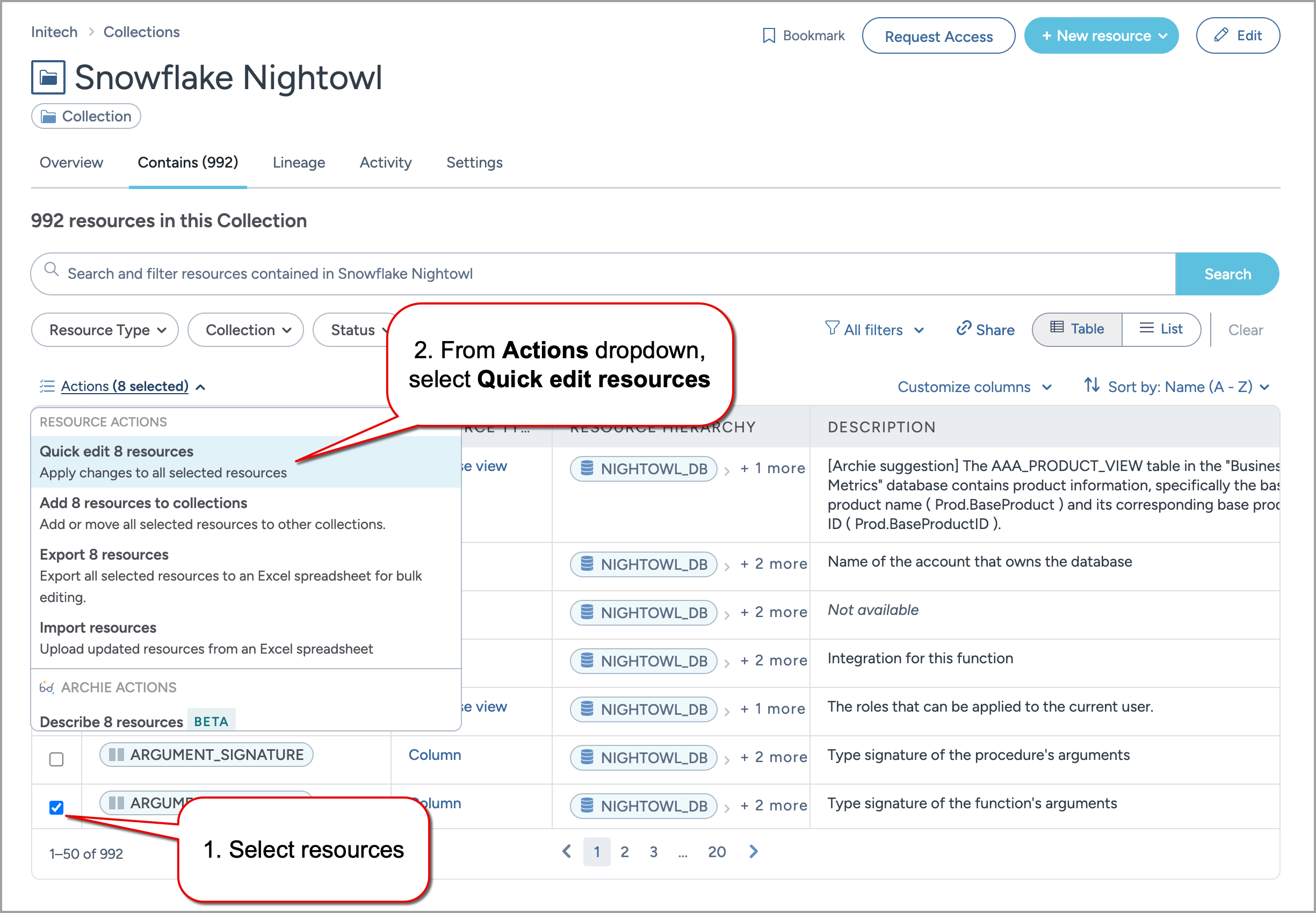
Task: Choose Export 8 resources option
Action: point(104,554)
